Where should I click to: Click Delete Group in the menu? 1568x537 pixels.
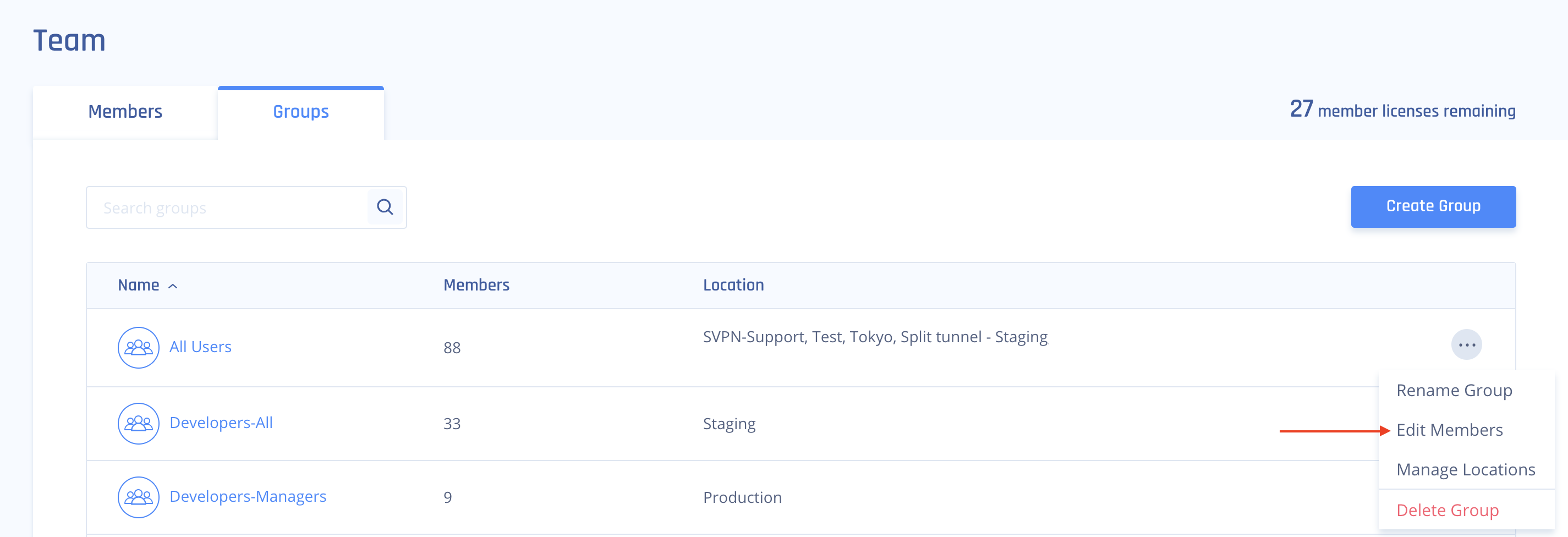(x=1447, y=510)
